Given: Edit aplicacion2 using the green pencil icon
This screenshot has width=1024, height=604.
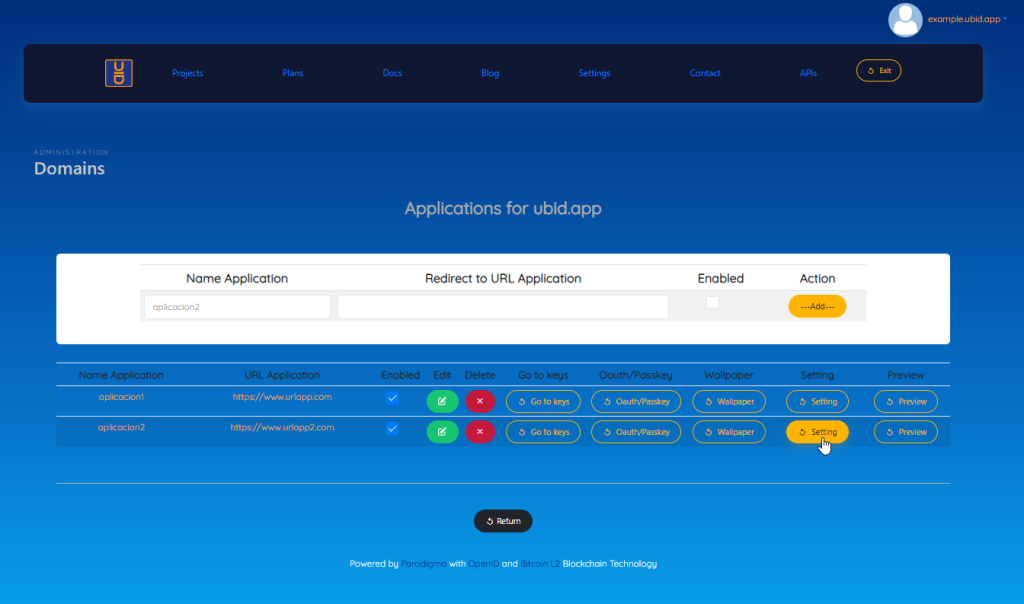Looking at the screenshot, I should tap(442, 432).
